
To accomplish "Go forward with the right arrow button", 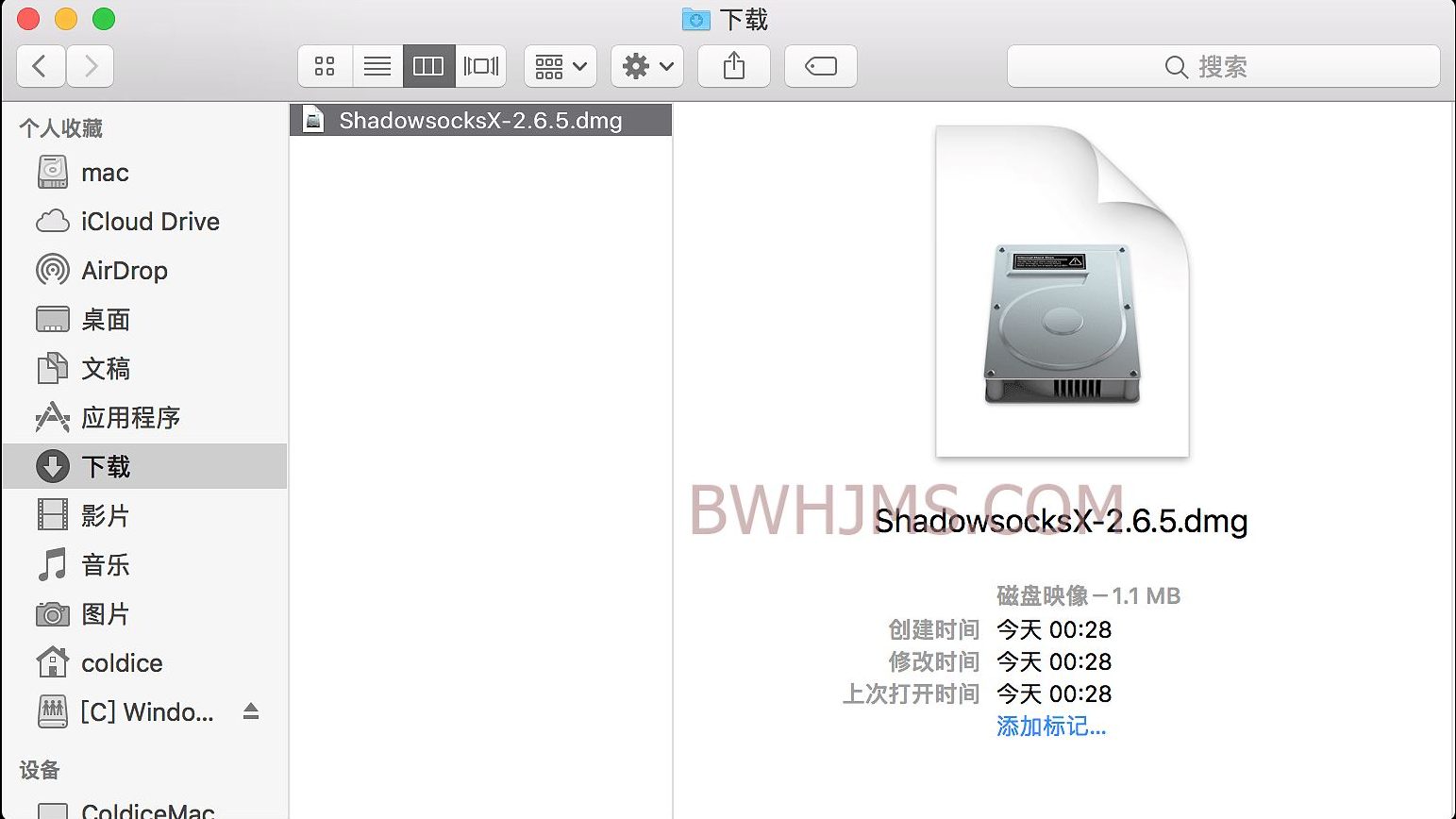I will click(91, 66).
